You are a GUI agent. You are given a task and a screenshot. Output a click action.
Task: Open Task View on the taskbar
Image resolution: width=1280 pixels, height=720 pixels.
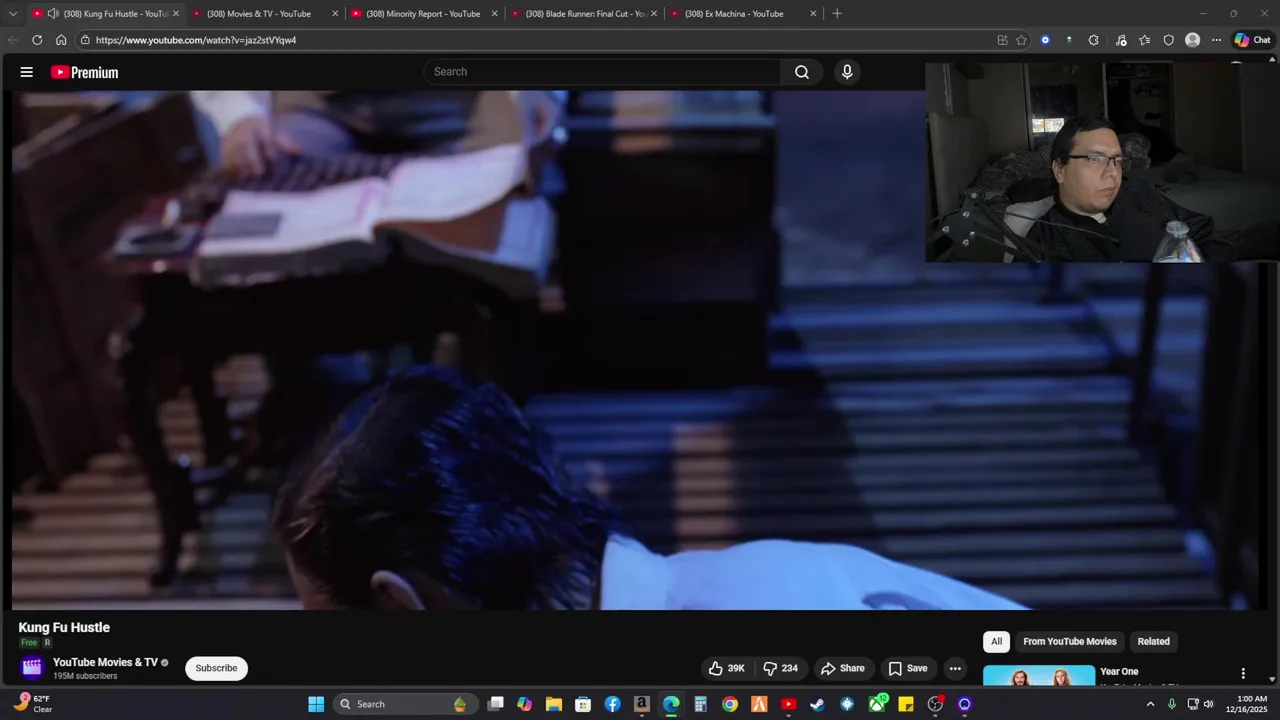[495, 704]
